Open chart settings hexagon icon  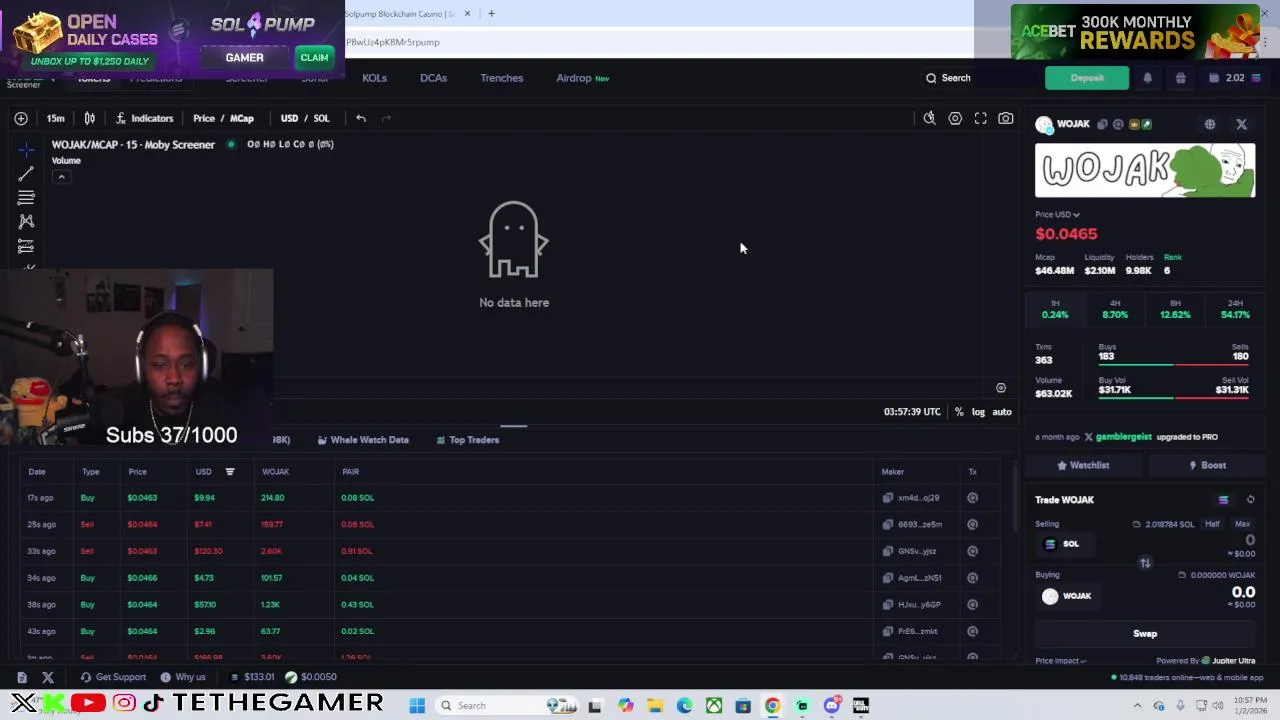pos(955,118)
